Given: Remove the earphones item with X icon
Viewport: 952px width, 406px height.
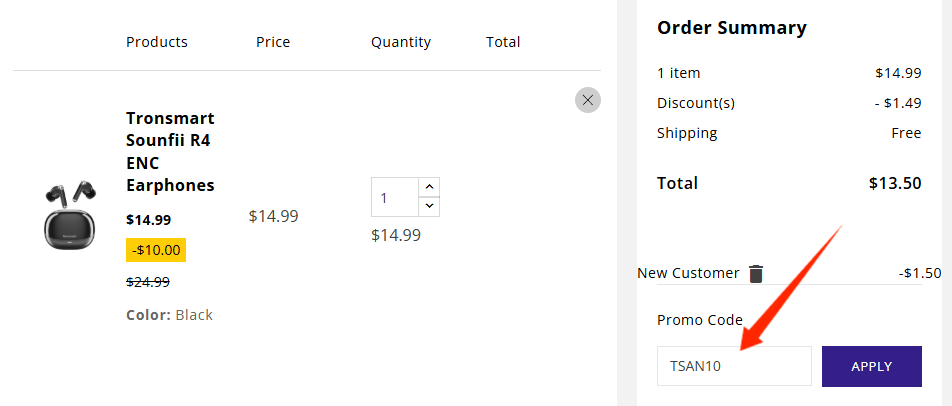Looking at the screenshot, I should 588,100.
